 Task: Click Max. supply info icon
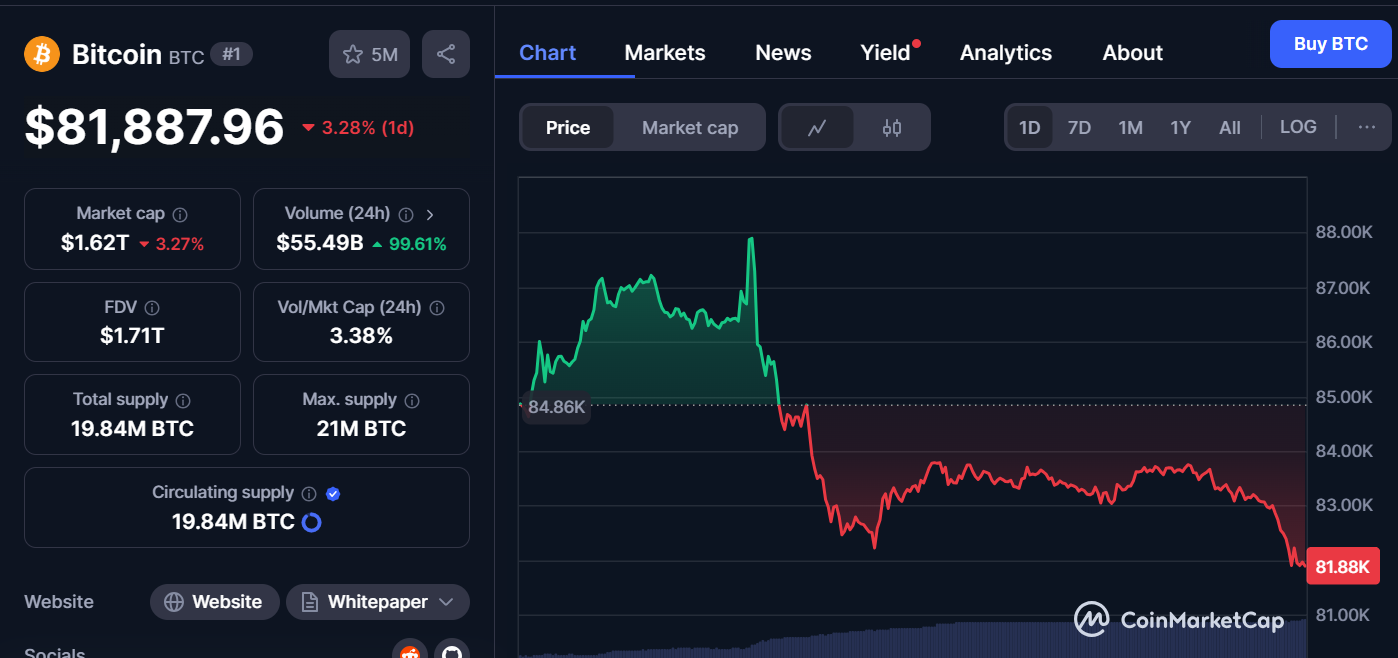[x=412, y=400]
